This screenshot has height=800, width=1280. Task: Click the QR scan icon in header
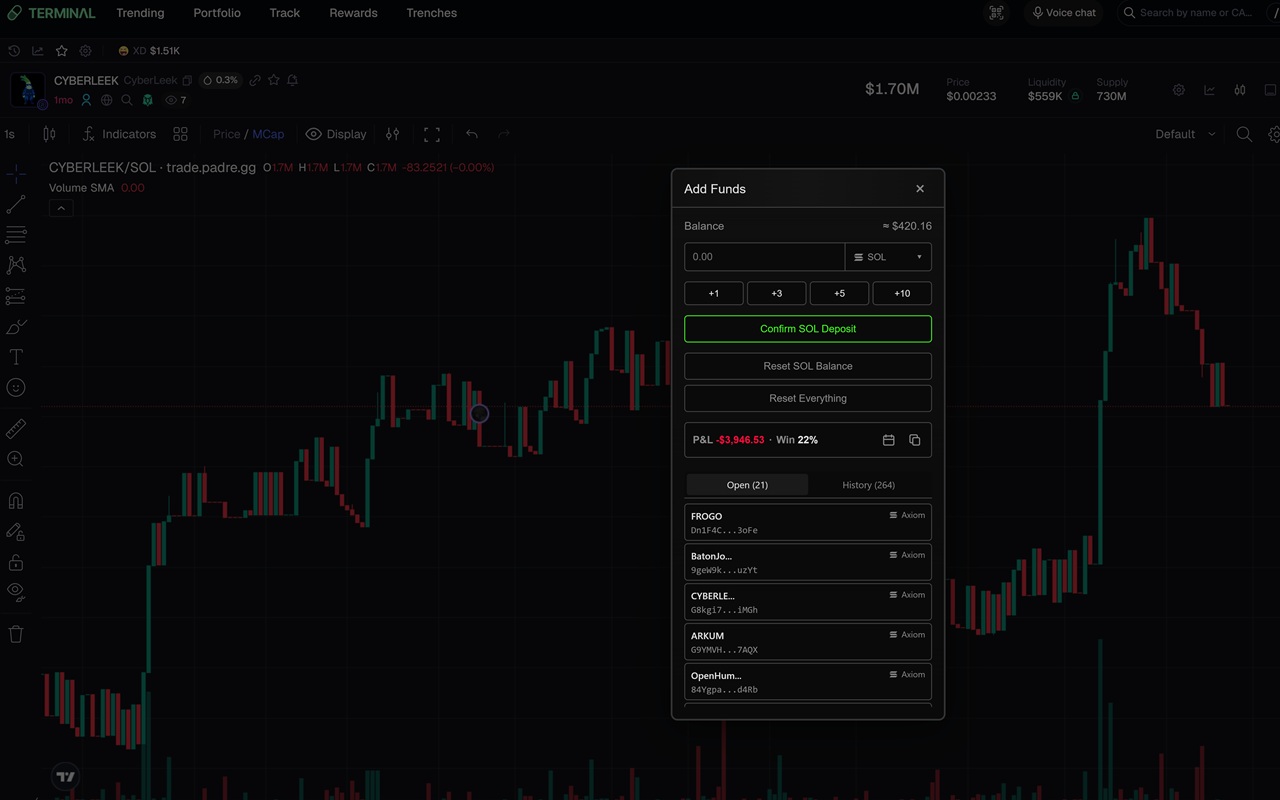click(996, 13)
